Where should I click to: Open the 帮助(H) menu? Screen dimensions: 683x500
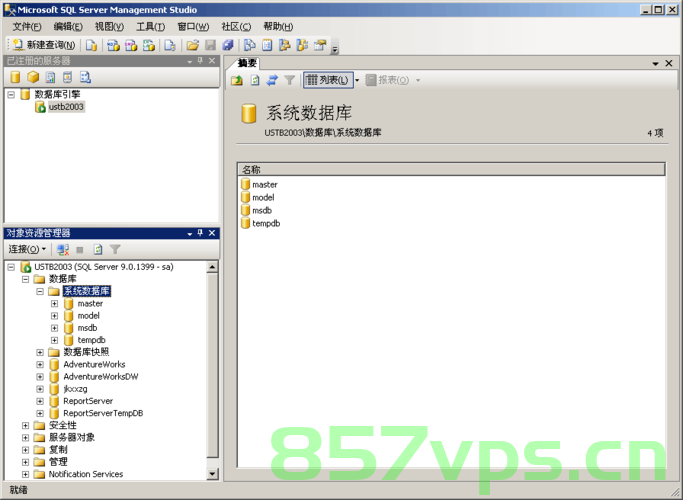[278, 27]
